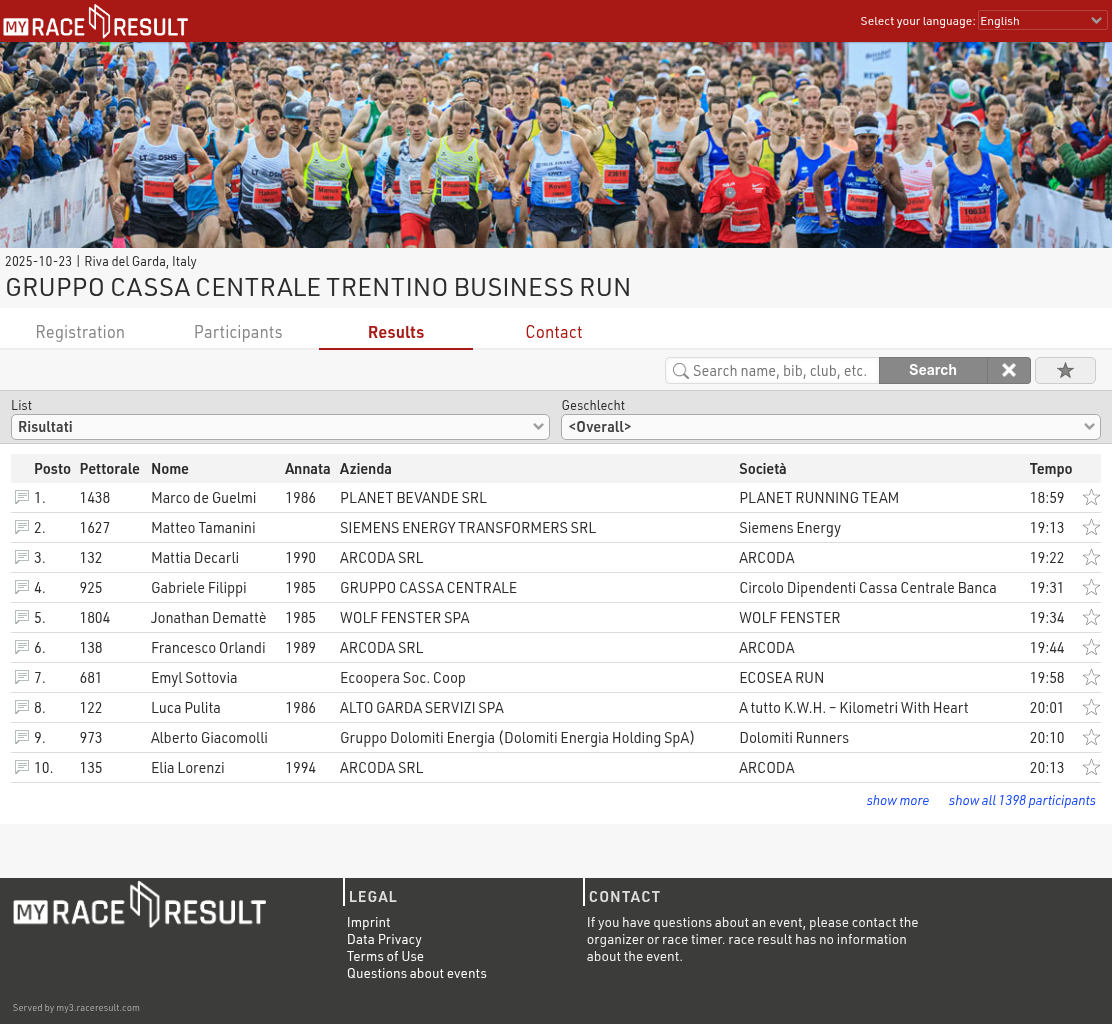The height and width of the screenshot is (1024, 1112).
Task: Click the my race result footer logo
Action: click(x=140, y=906)
